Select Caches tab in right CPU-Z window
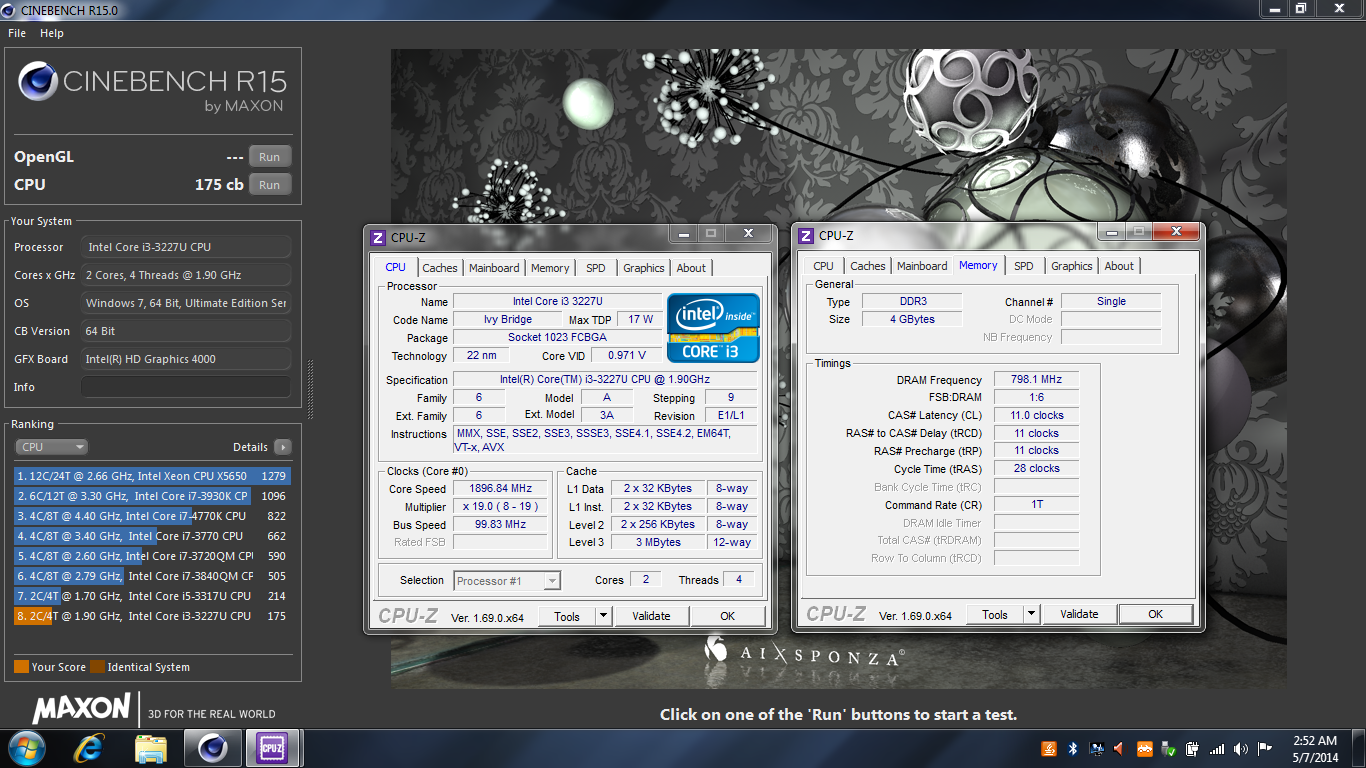 pos(868,266)
